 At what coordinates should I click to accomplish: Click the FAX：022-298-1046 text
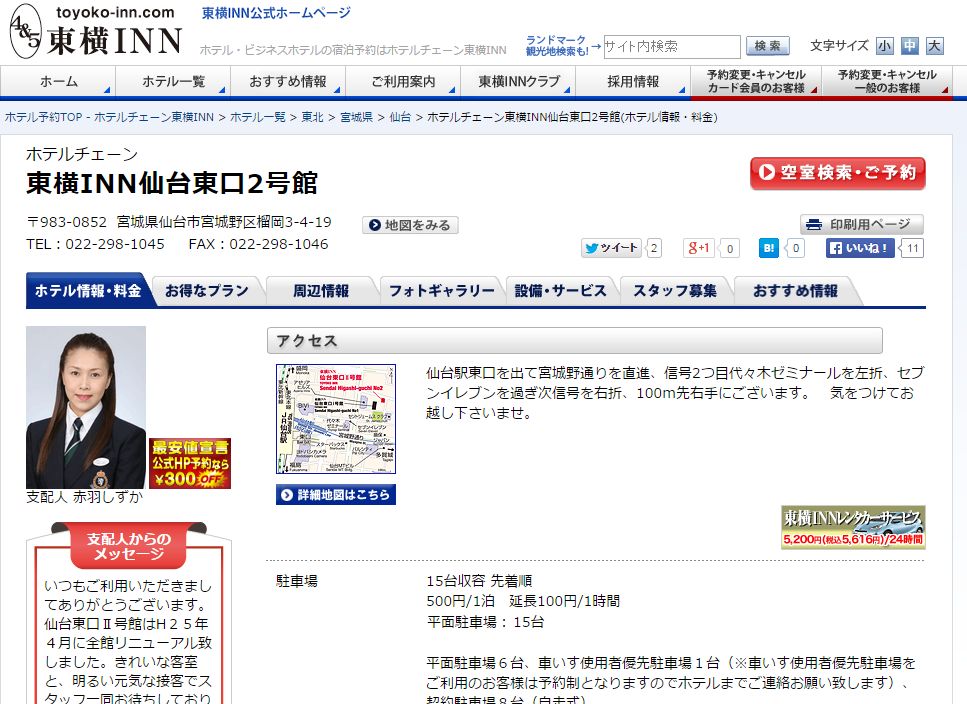tap(258, 244)
